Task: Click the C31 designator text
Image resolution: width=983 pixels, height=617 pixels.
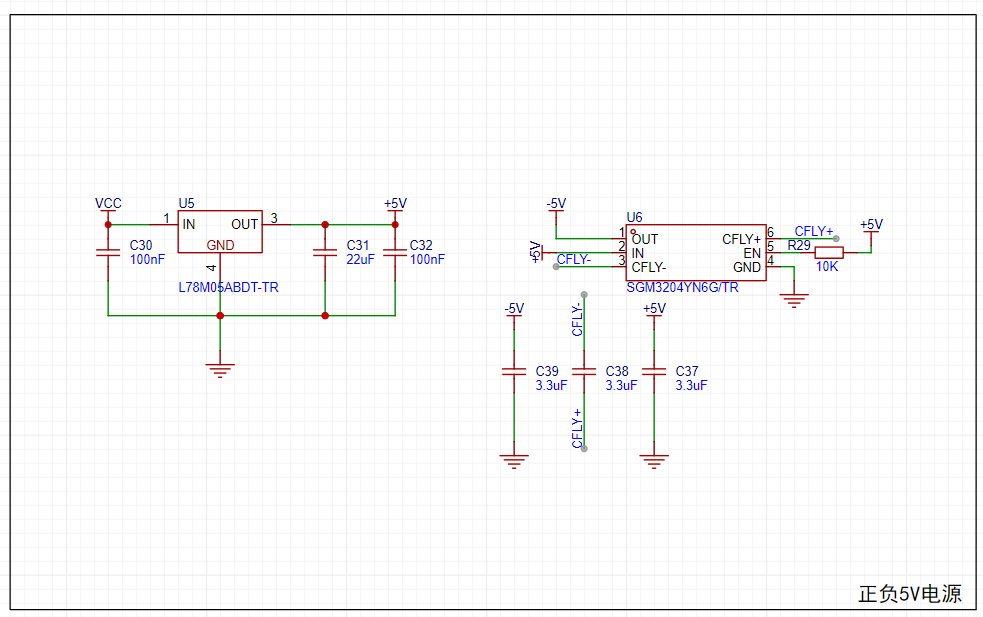Action: pos(358,245)
